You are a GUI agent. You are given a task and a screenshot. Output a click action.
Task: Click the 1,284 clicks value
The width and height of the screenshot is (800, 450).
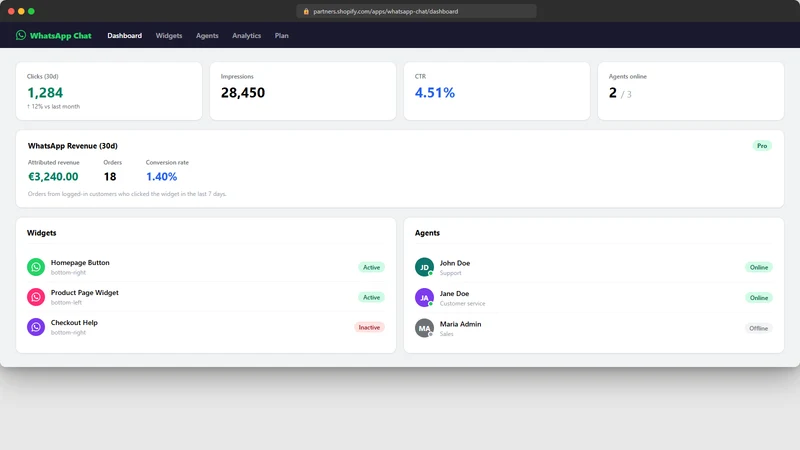click(45, 92)
